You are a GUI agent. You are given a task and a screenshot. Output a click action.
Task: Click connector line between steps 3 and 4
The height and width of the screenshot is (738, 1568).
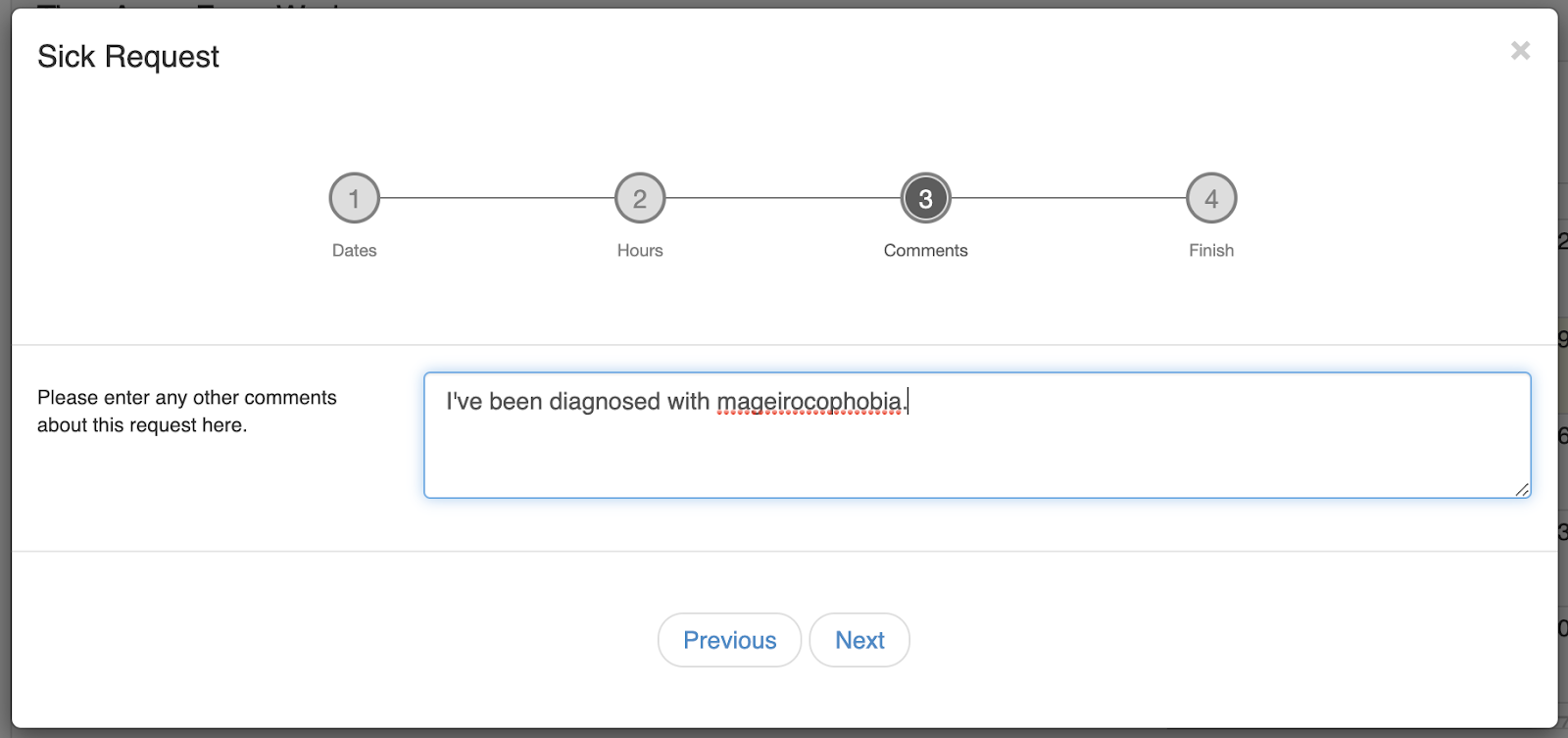(1068, 198)
